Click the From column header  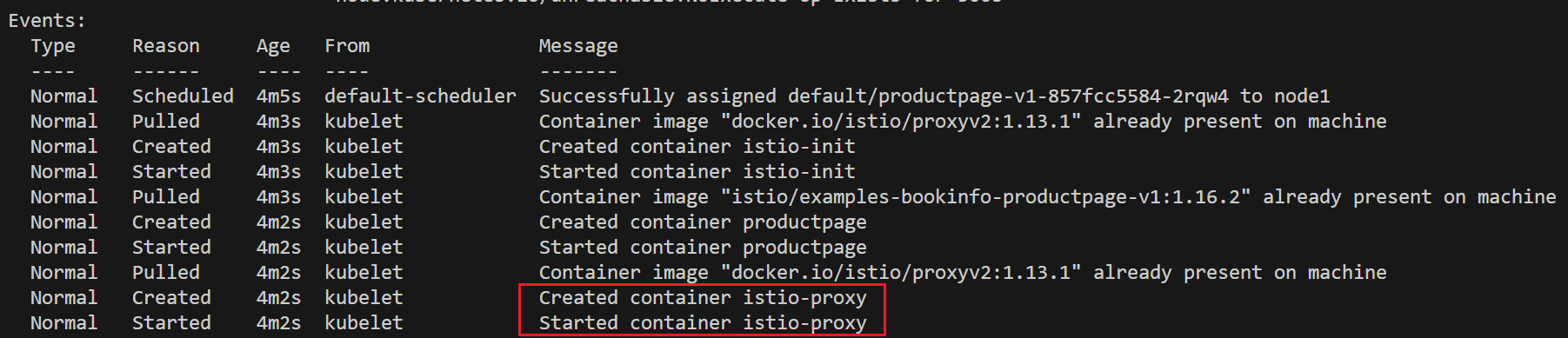click(347, 46)
